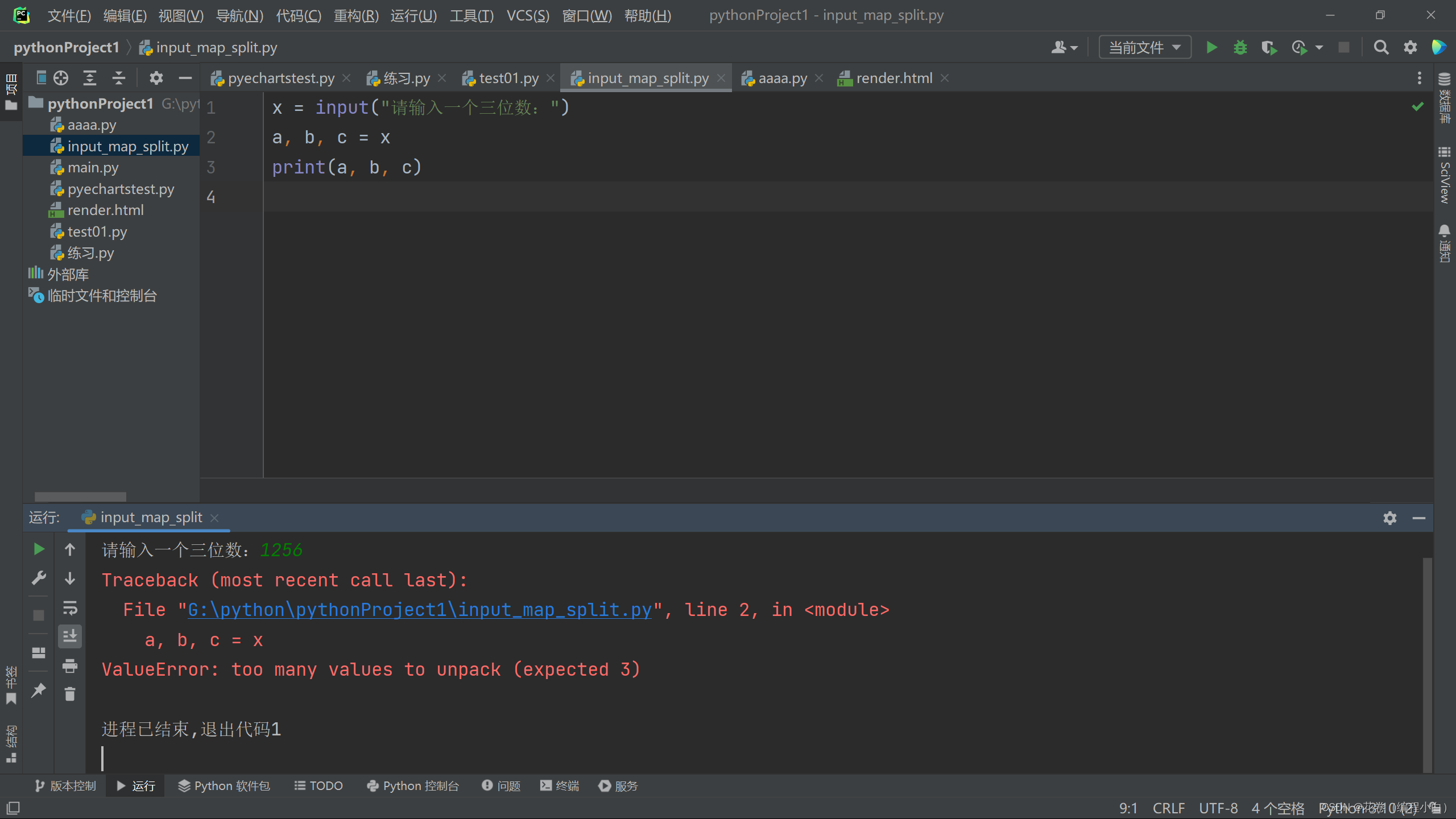
Task: Click the trash icon in run panel
Action: tap(70, 694)
